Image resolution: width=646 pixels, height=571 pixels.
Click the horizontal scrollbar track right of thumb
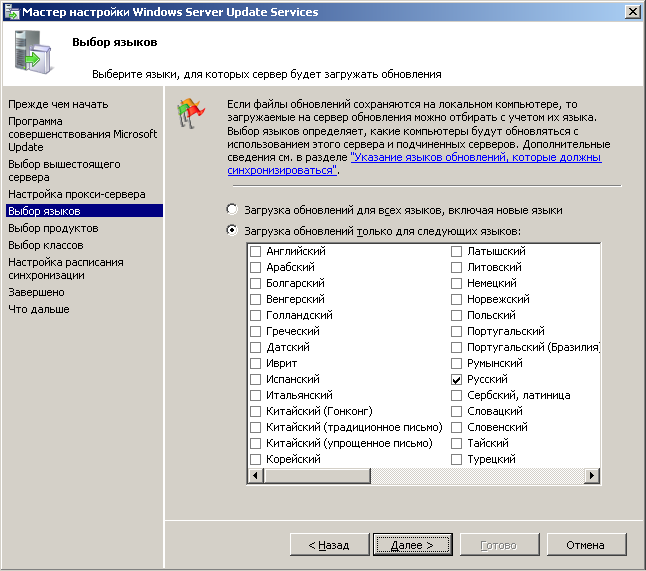(x=478, y=475)
